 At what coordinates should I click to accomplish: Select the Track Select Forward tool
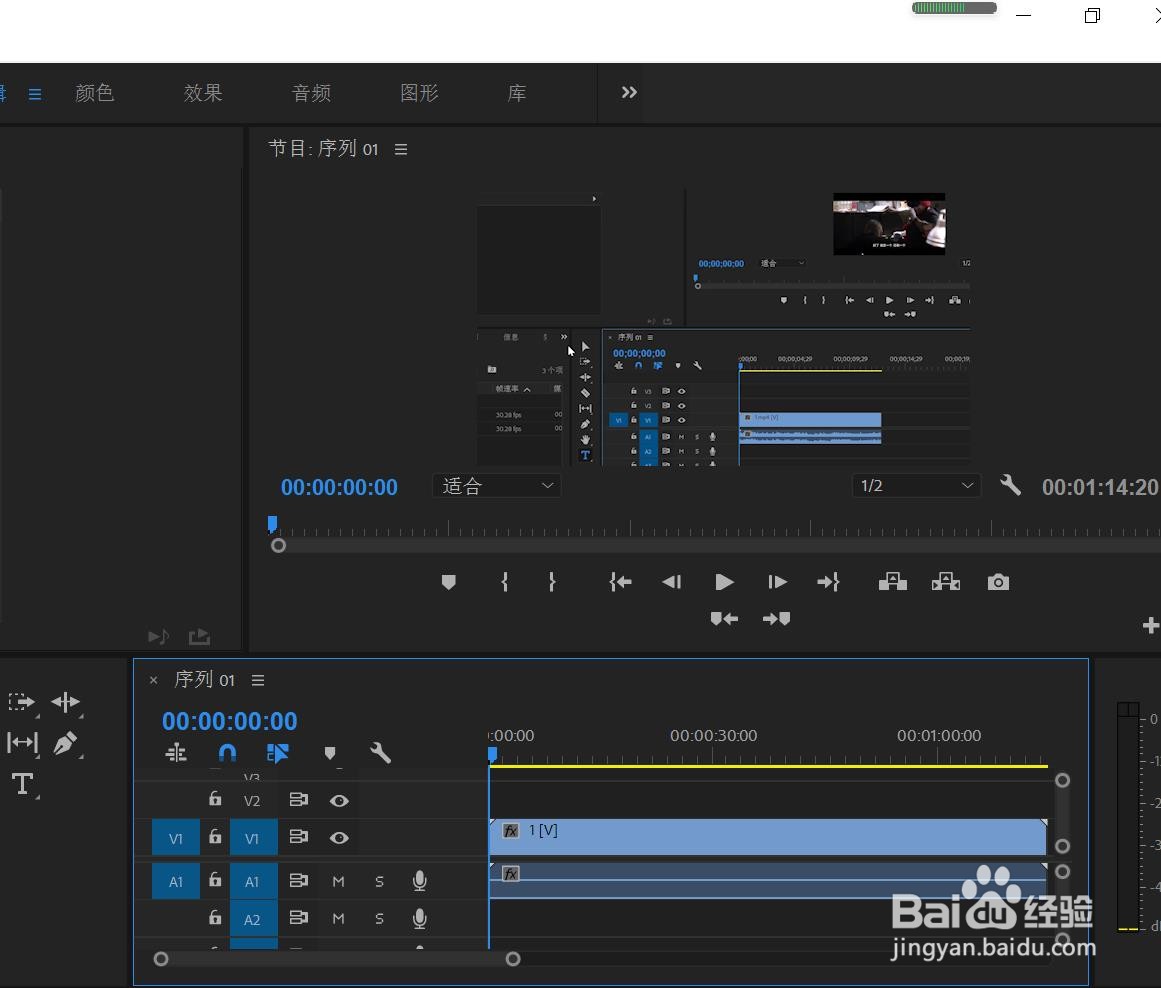click(21, 701)
